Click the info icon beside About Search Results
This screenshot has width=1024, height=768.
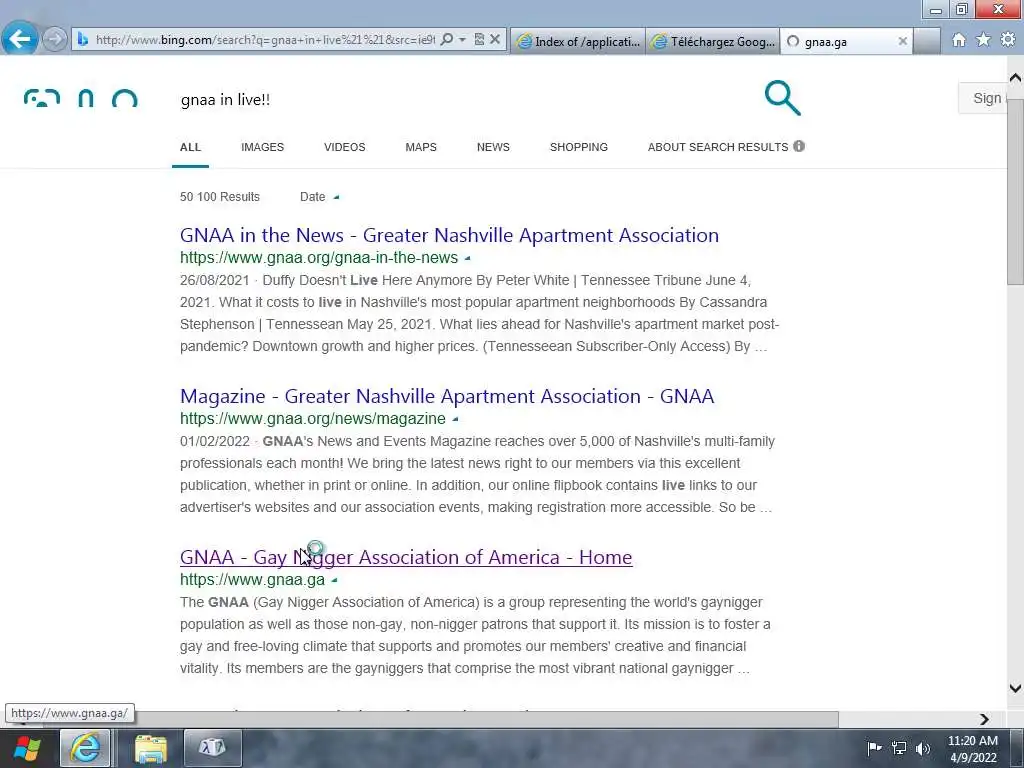point(799,146)
